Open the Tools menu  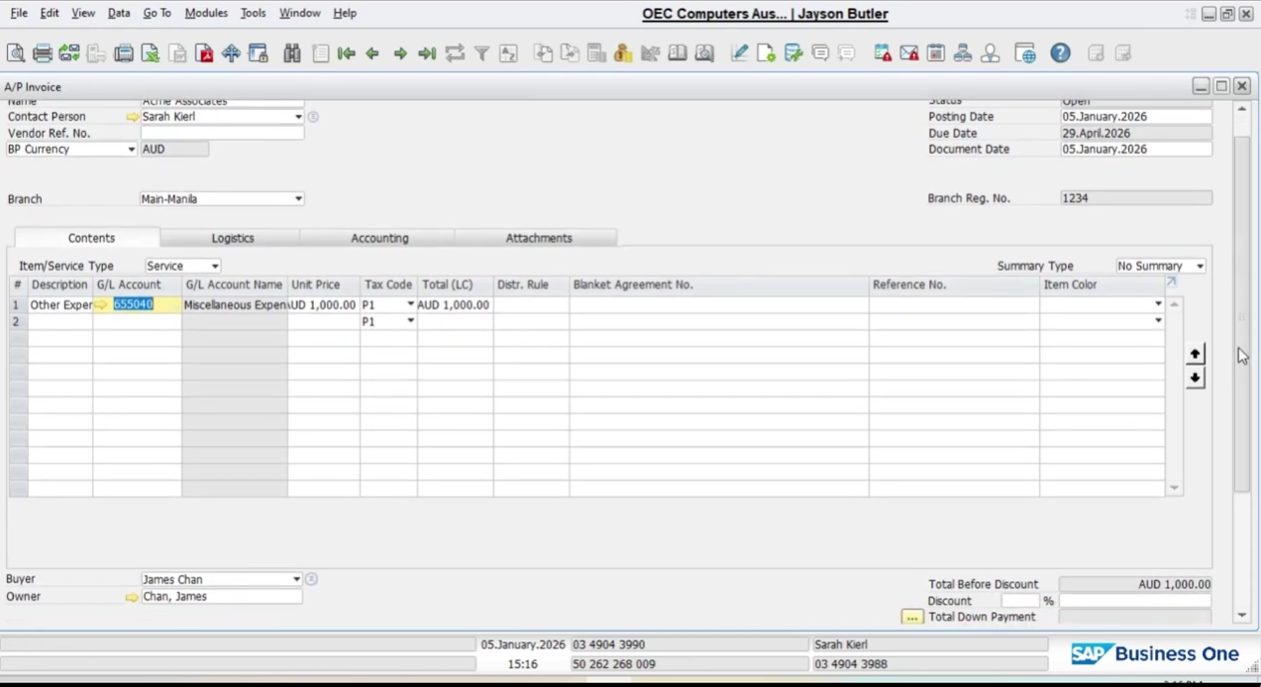253,13
